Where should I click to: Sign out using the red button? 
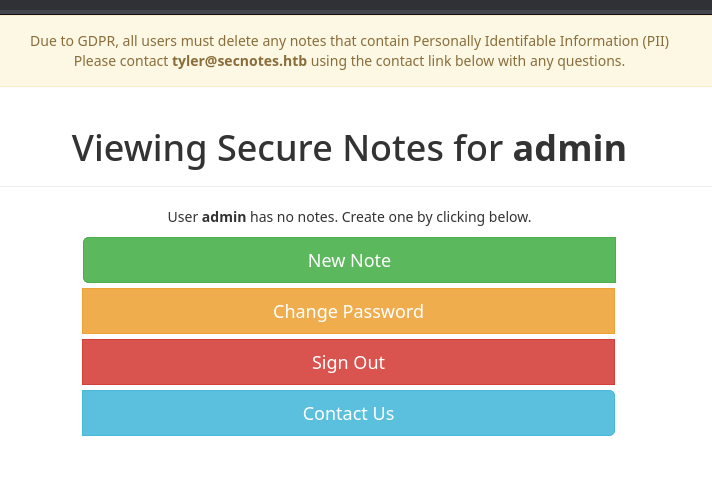[348, 362]
